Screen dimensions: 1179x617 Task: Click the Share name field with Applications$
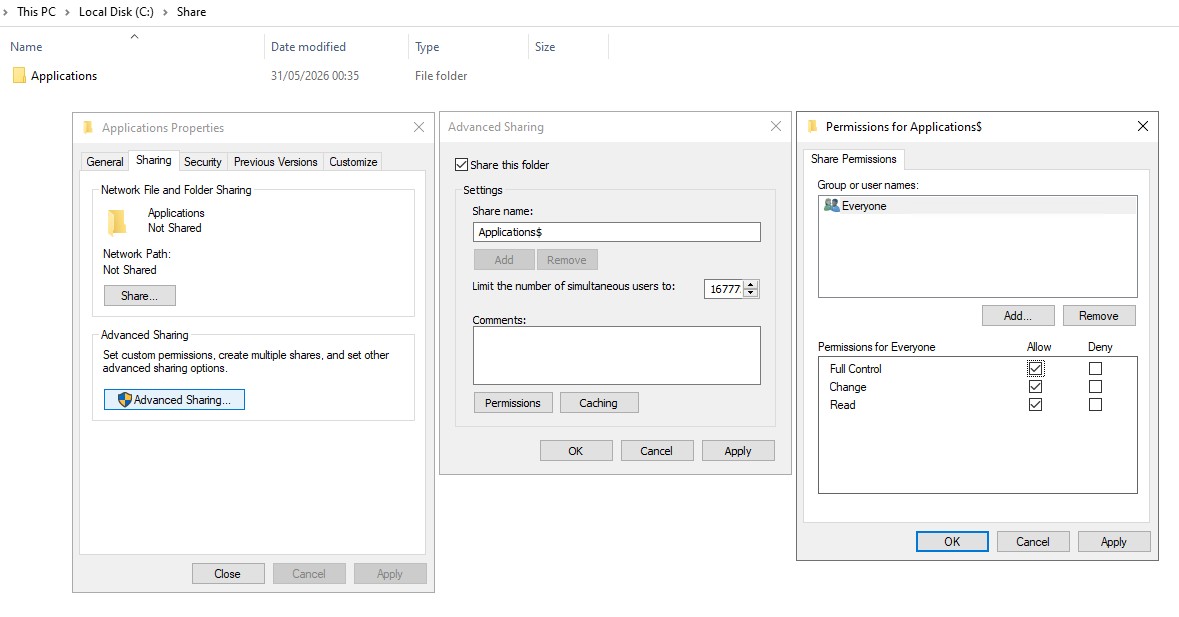coord(617,232)
